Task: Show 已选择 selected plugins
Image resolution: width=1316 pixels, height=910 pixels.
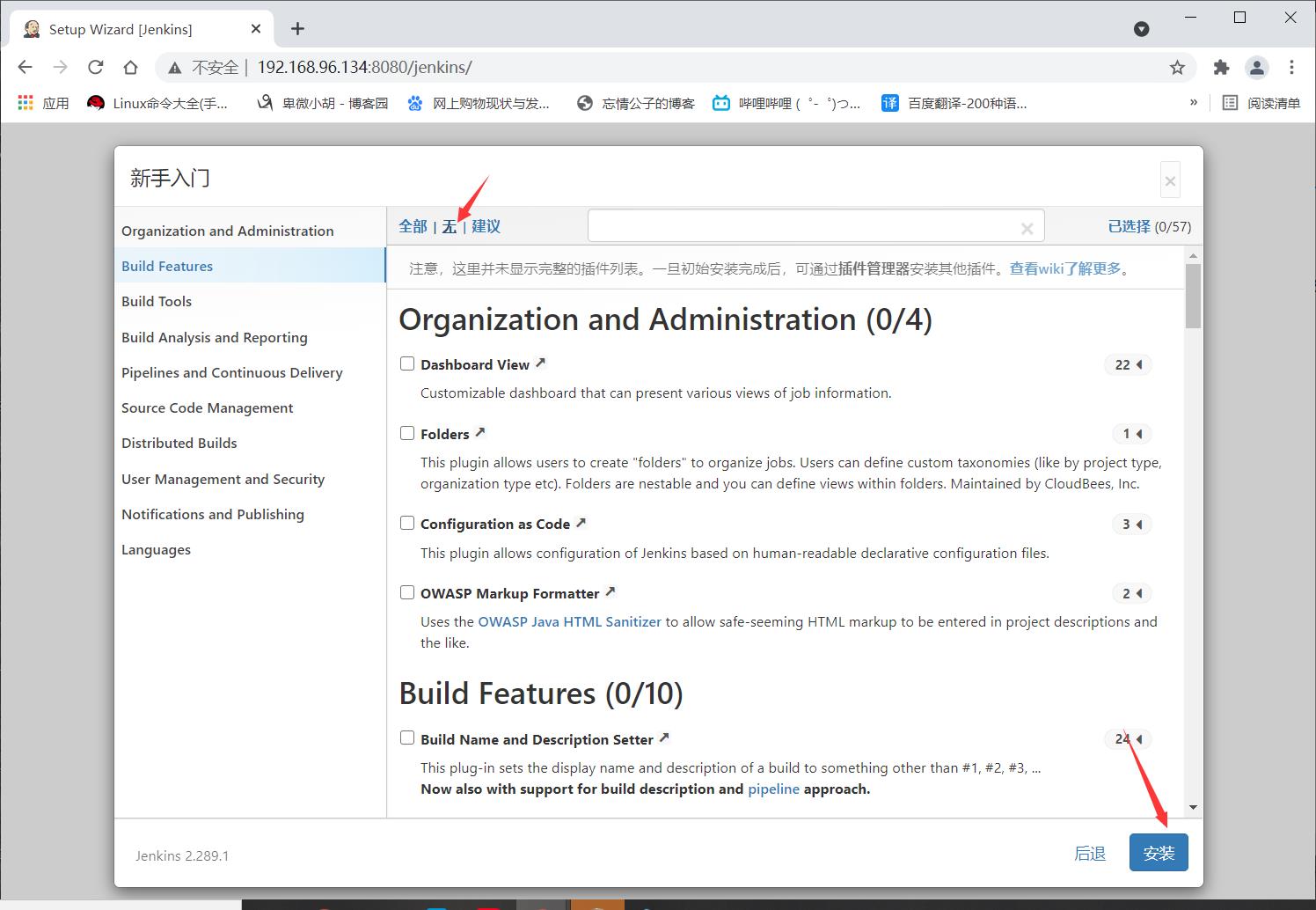Action: click(x=1129, y=226)
